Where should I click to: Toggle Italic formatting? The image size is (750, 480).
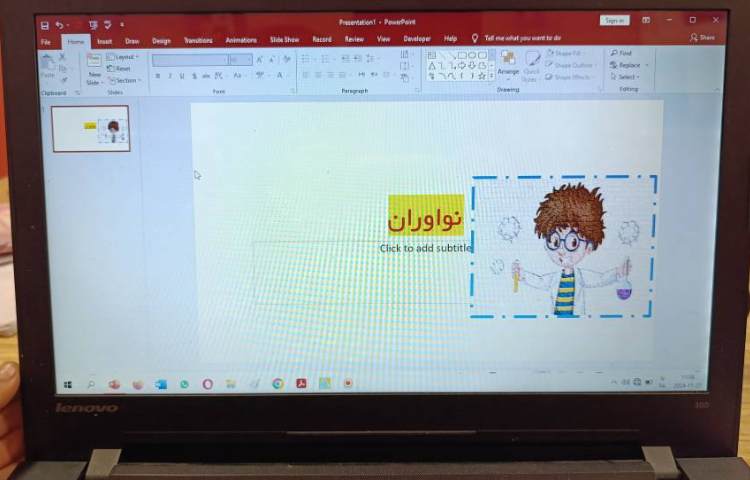point(169,76)
